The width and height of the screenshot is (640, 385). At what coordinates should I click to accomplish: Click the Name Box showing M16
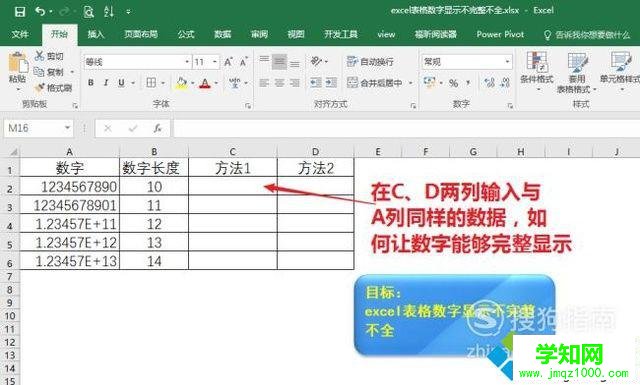(x=38, y=129)
